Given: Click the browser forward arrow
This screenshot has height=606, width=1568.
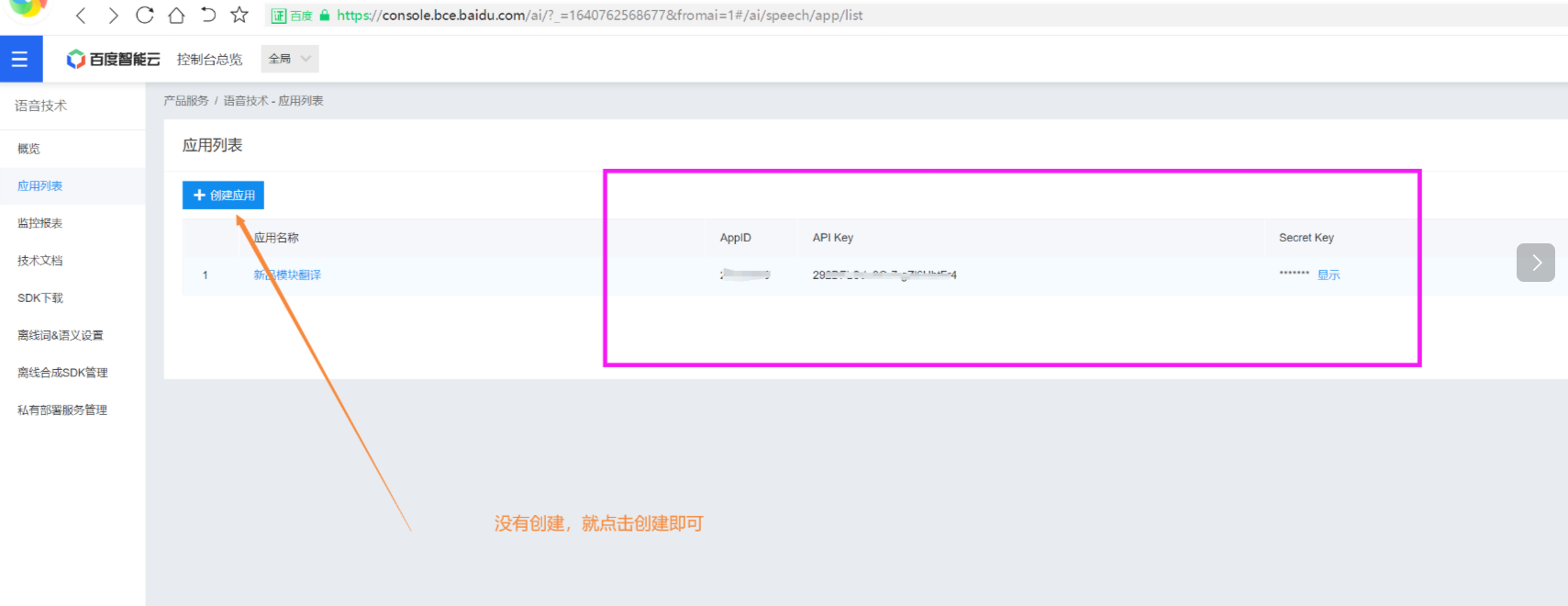Looking at the screenshot, I should click(113, 16).
